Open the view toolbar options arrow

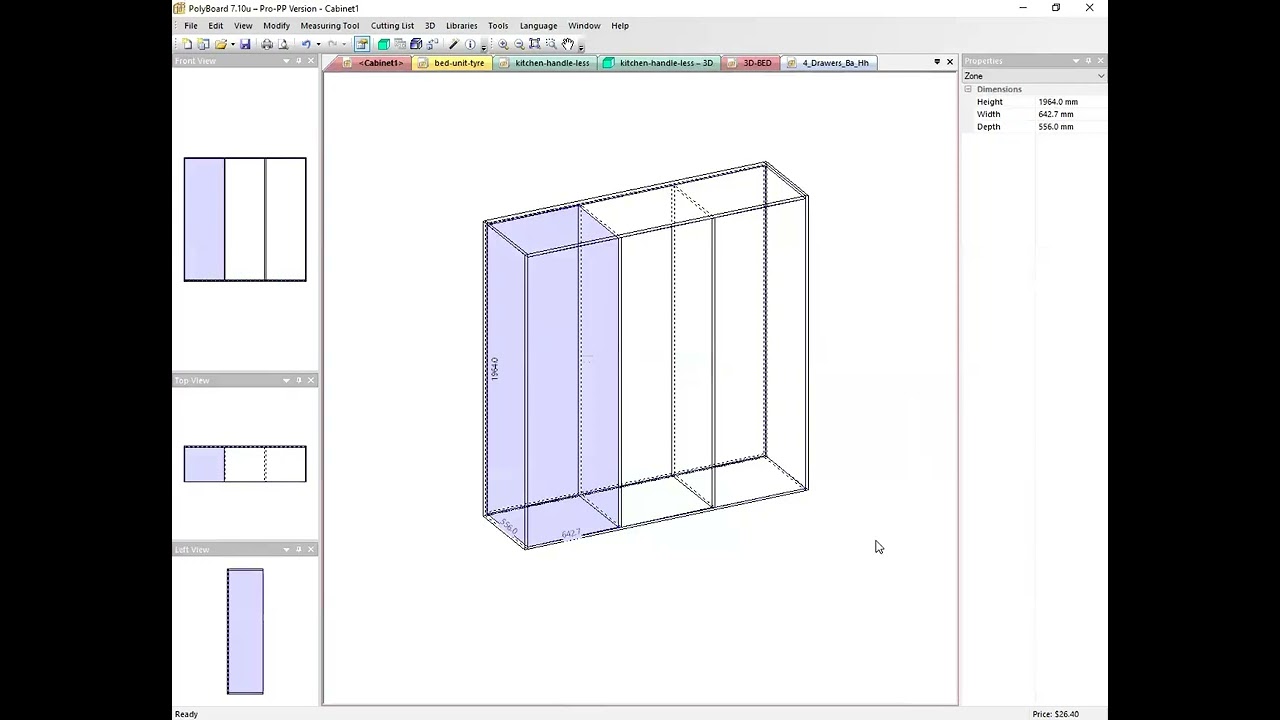point(581,47)
